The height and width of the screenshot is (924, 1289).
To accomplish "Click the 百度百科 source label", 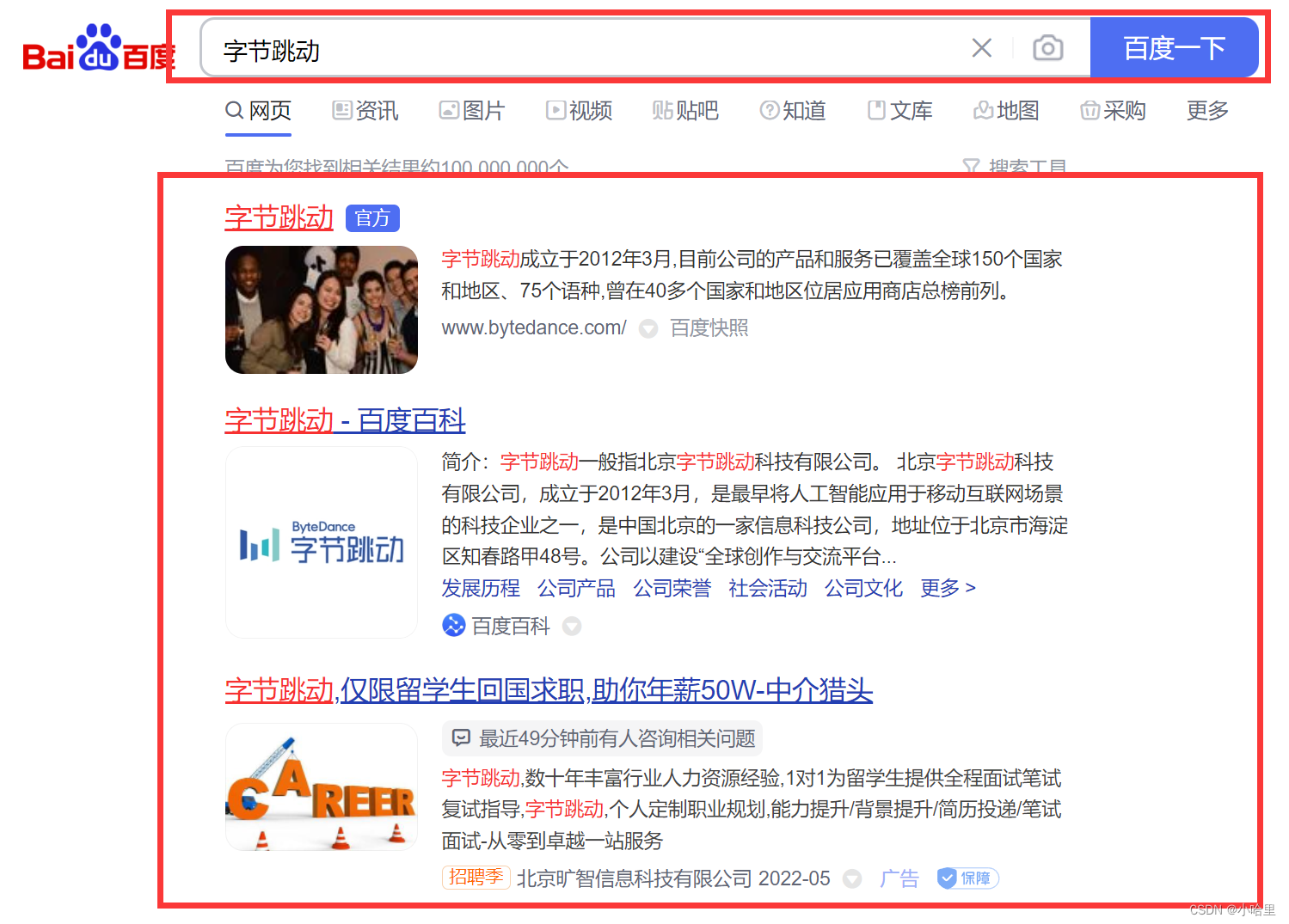I will [x=511, y=627].
